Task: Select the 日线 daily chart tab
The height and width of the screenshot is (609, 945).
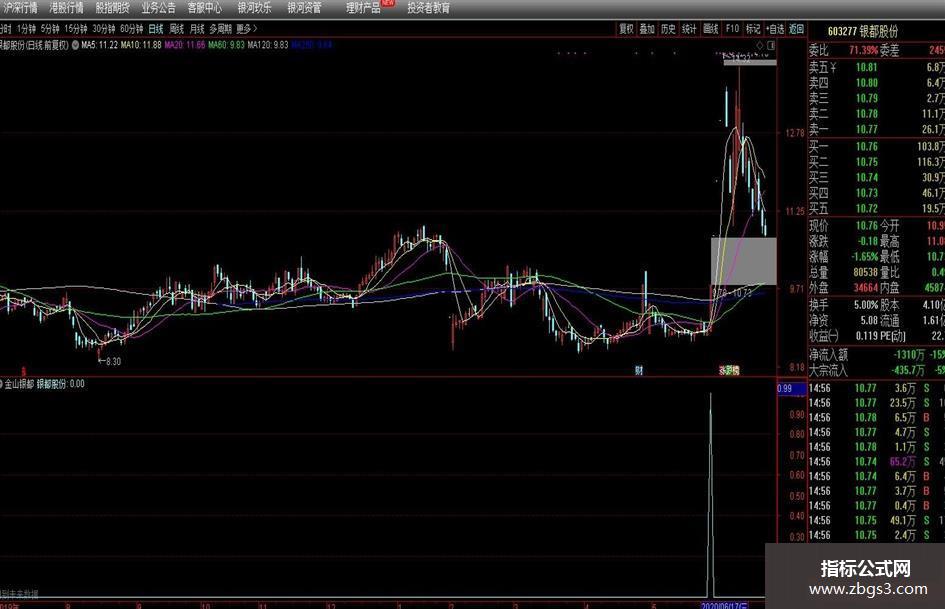Action: click(x=156, y=28)
